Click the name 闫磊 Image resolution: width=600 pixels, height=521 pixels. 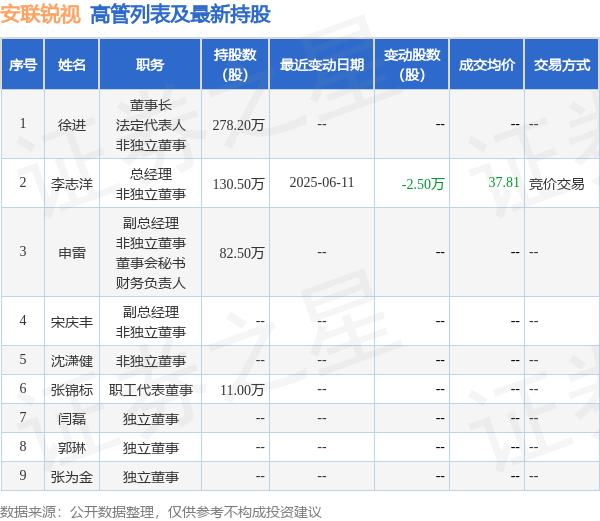[72, 419]
